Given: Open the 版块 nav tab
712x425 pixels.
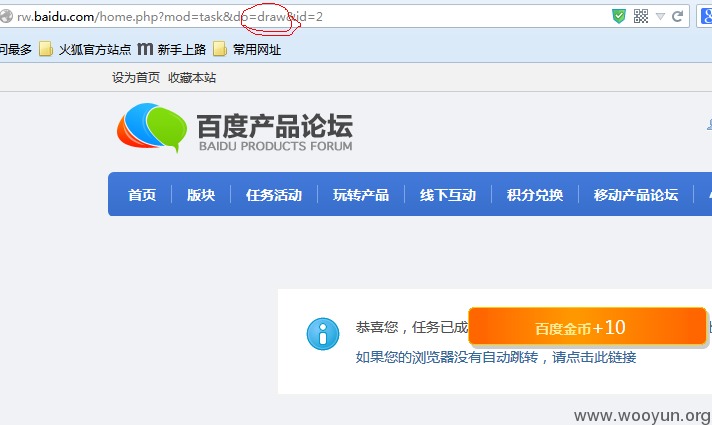Looking at the screenshot, I should pyautogui.click(x=201, y=195).
